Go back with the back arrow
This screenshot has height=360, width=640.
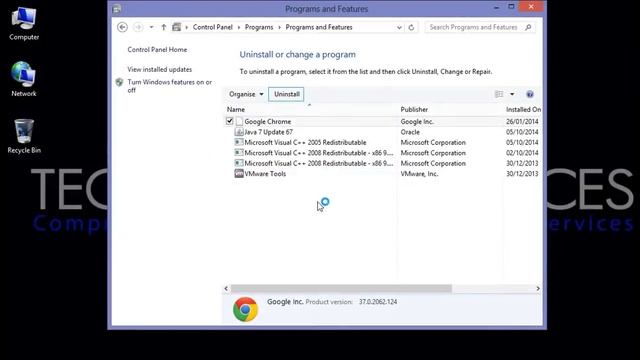coord(122,27)
